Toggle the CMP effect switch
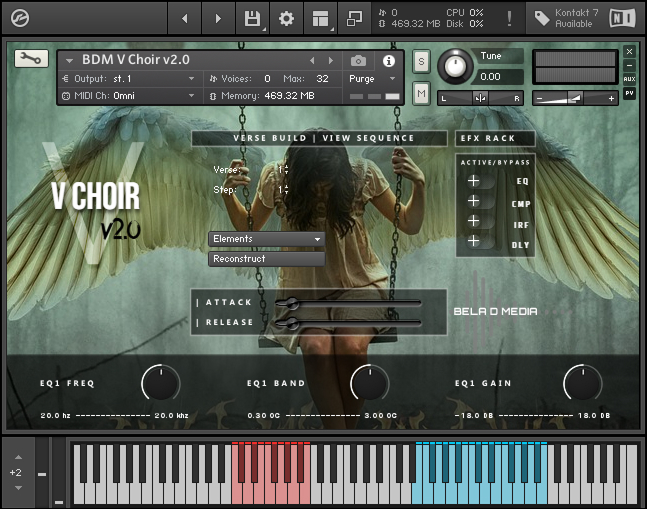 click(x=480, y=201)
